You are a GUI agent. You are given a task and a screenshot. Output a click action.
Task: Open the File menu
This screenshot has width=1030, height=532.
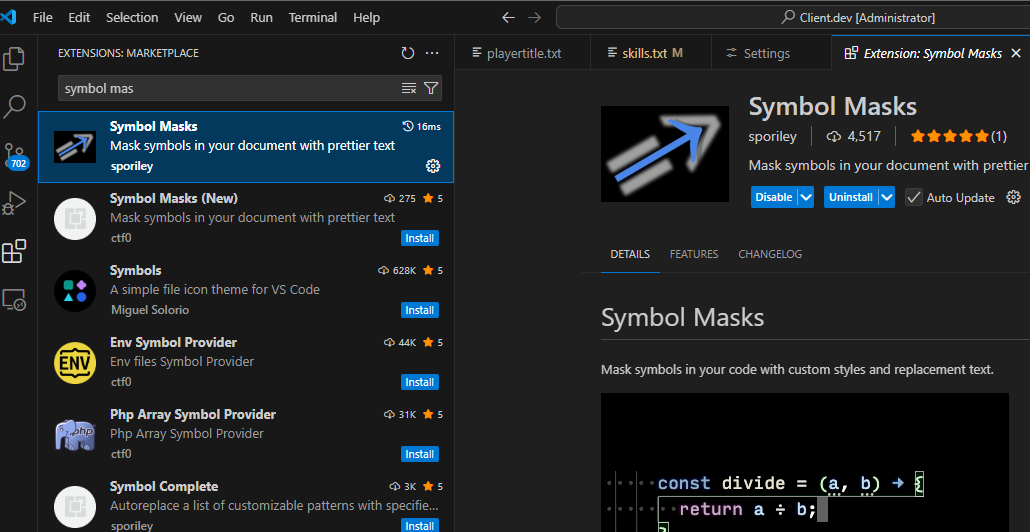43,18
